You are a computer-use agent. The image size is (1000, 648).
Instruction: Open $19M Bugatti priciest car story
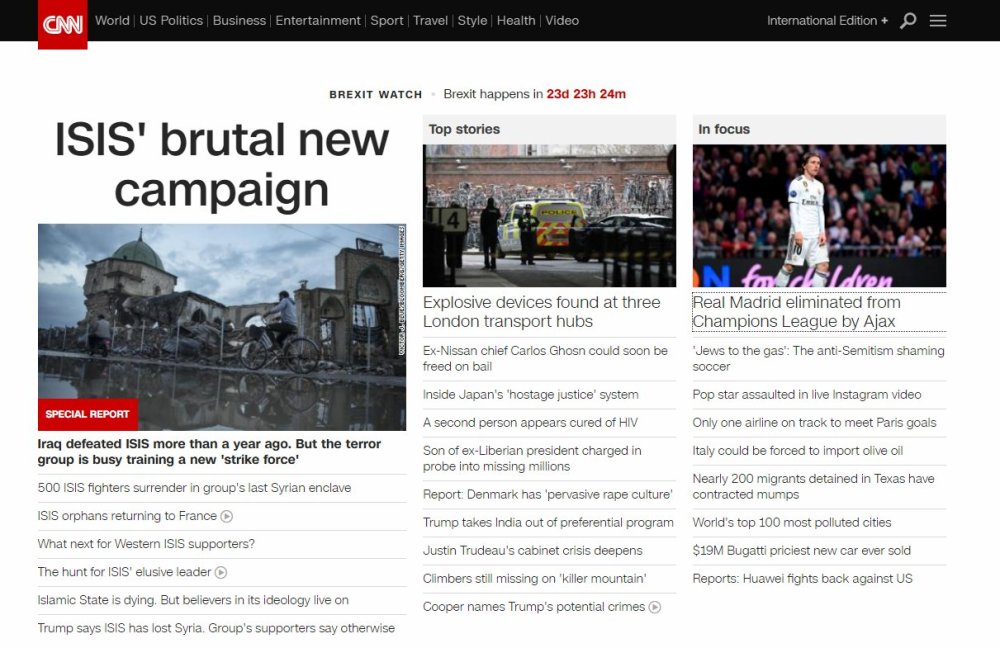click(x=802, y=551)
